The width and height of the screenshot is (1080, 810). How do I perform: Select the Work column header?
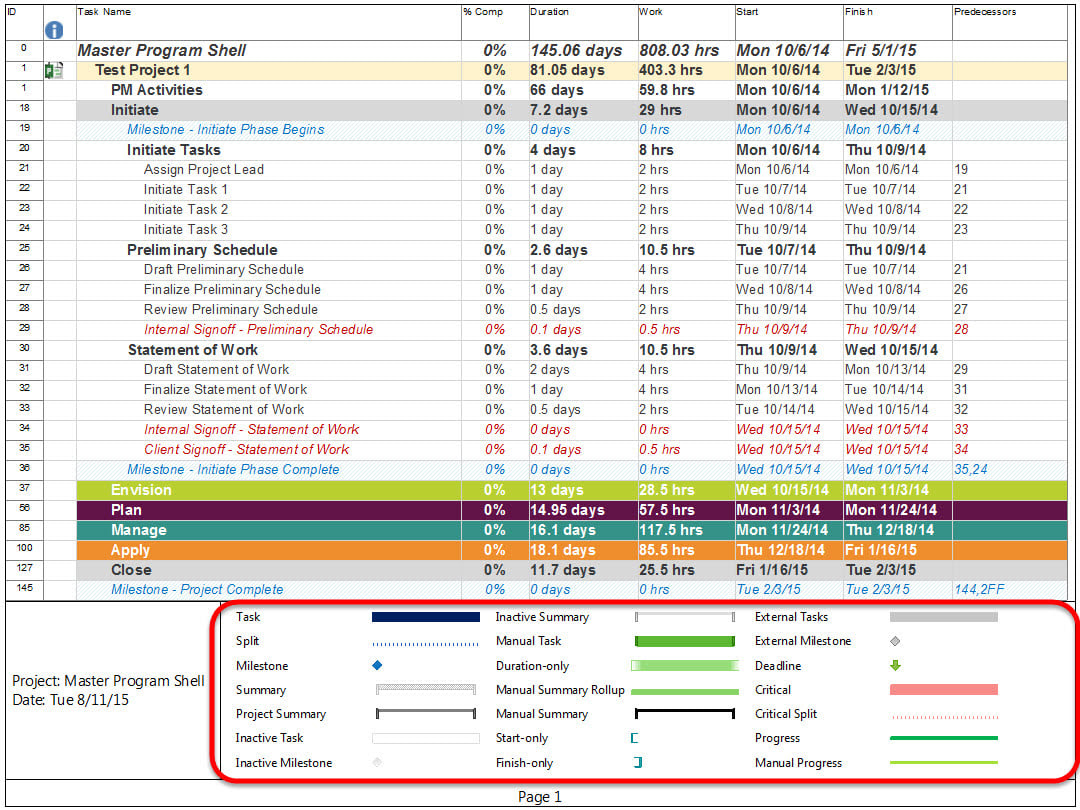(686, 22)
